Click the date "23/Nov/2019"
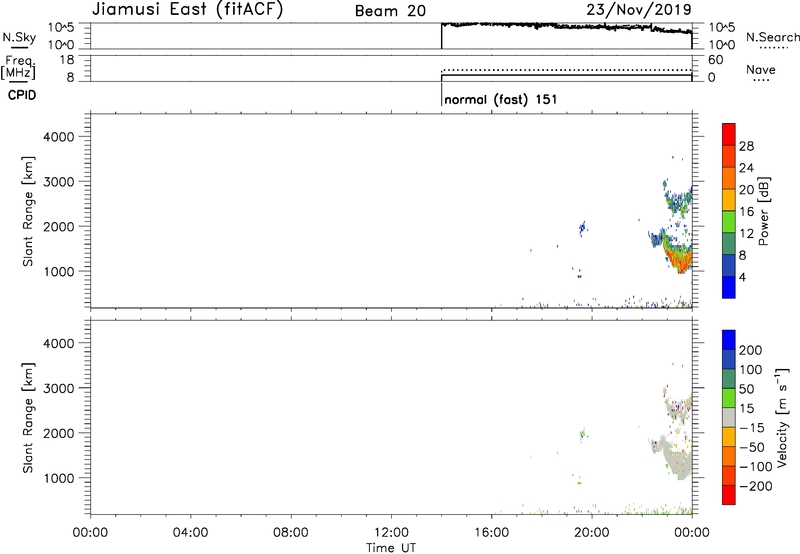Screen dimensions: 800x554 click(639, 9)
